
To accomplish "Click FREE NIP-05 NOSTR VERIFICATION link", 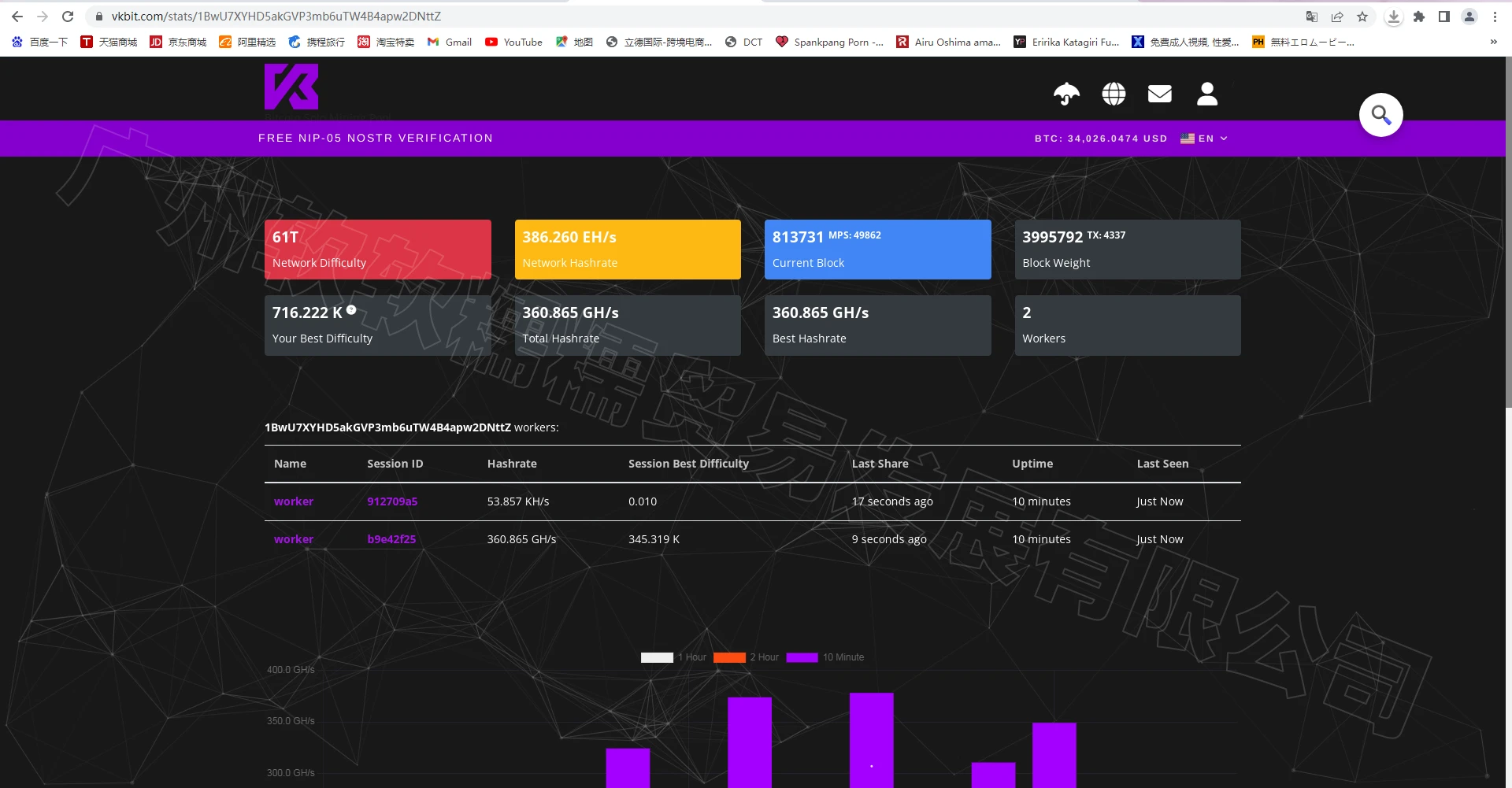I will tap(376, 139).
